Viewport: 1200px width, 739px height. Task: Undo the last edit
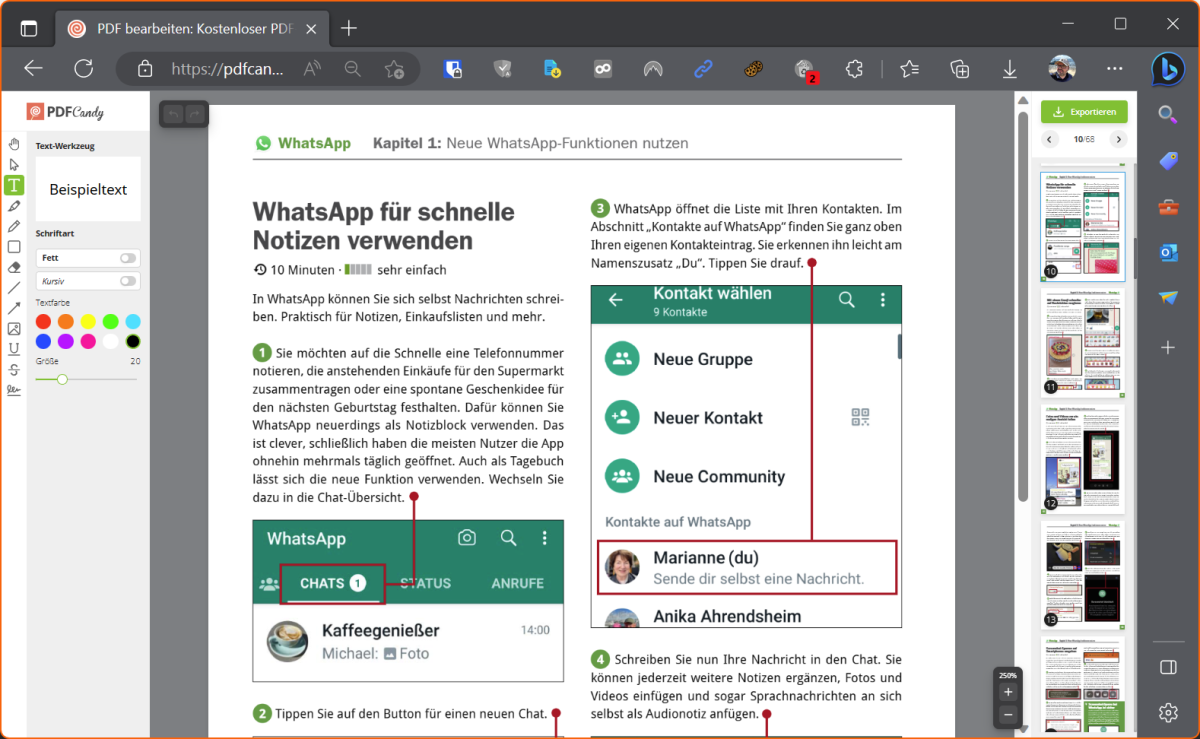[173, 114]
